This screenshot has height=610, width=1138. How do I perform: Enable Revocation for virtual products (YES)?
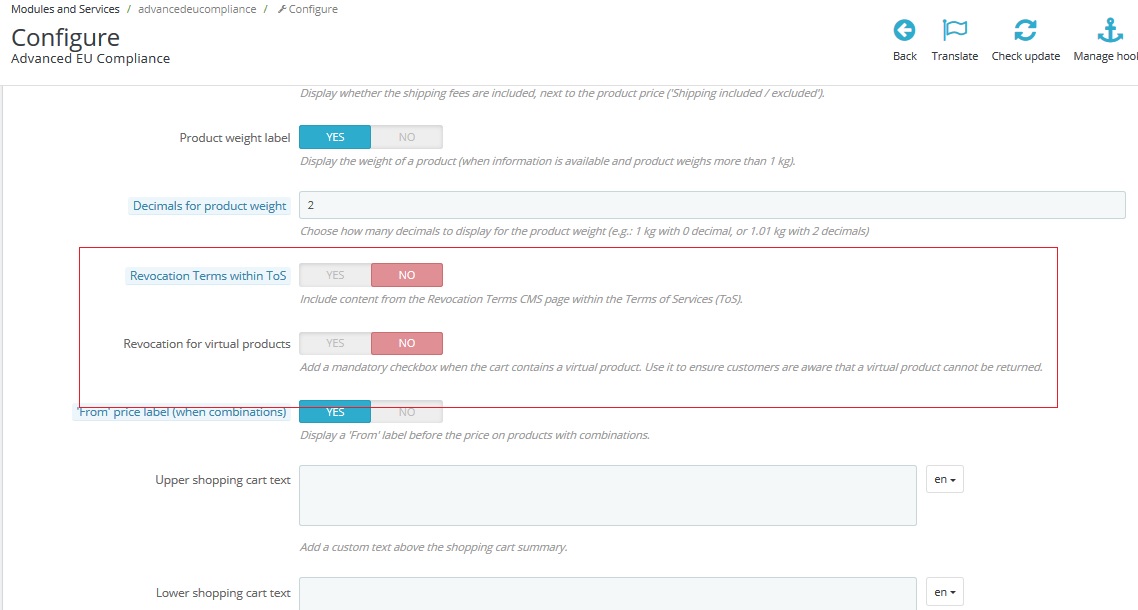pos(335,343)
